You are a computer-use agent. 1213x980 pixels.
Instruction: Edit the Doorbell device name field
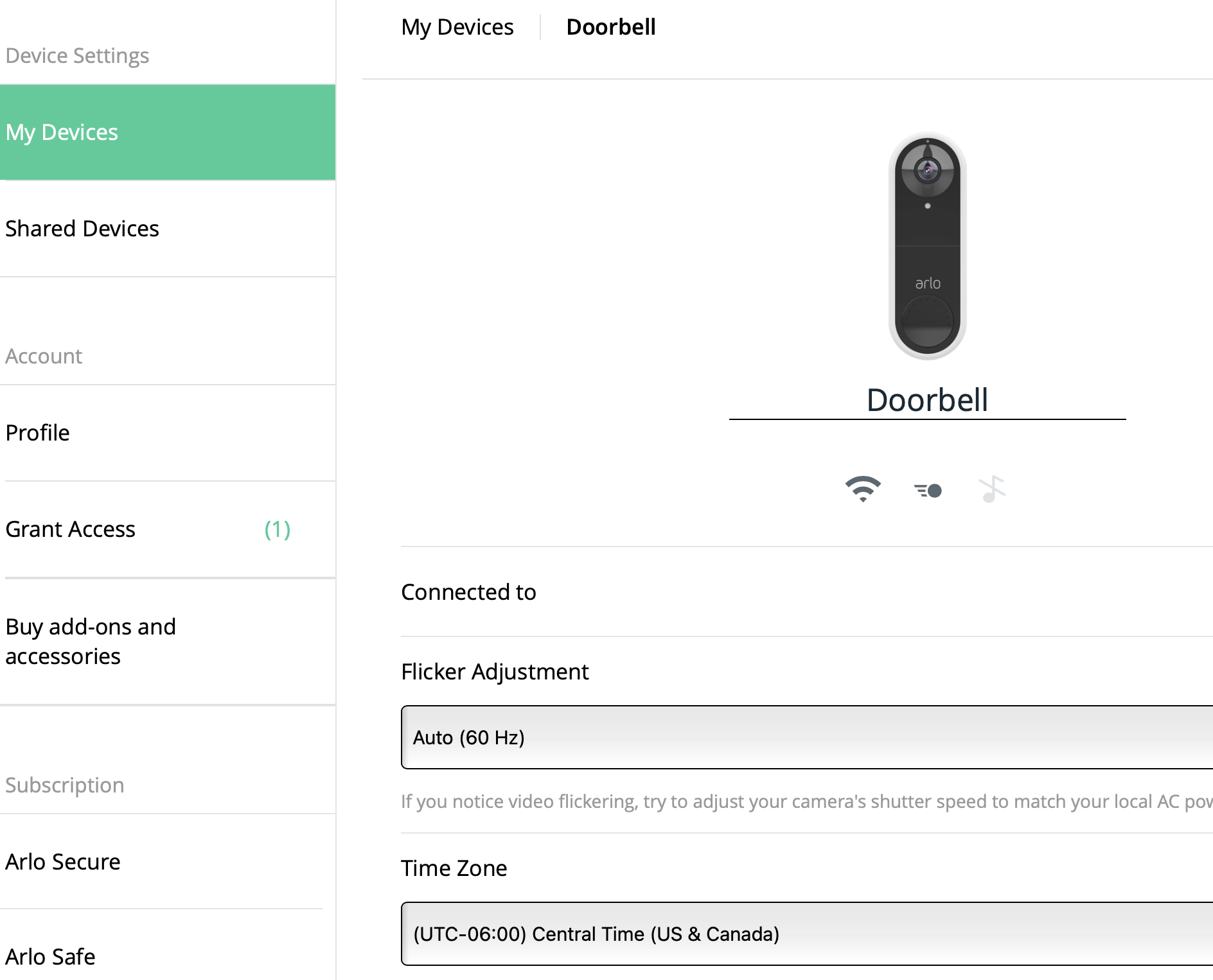point(927,400)
